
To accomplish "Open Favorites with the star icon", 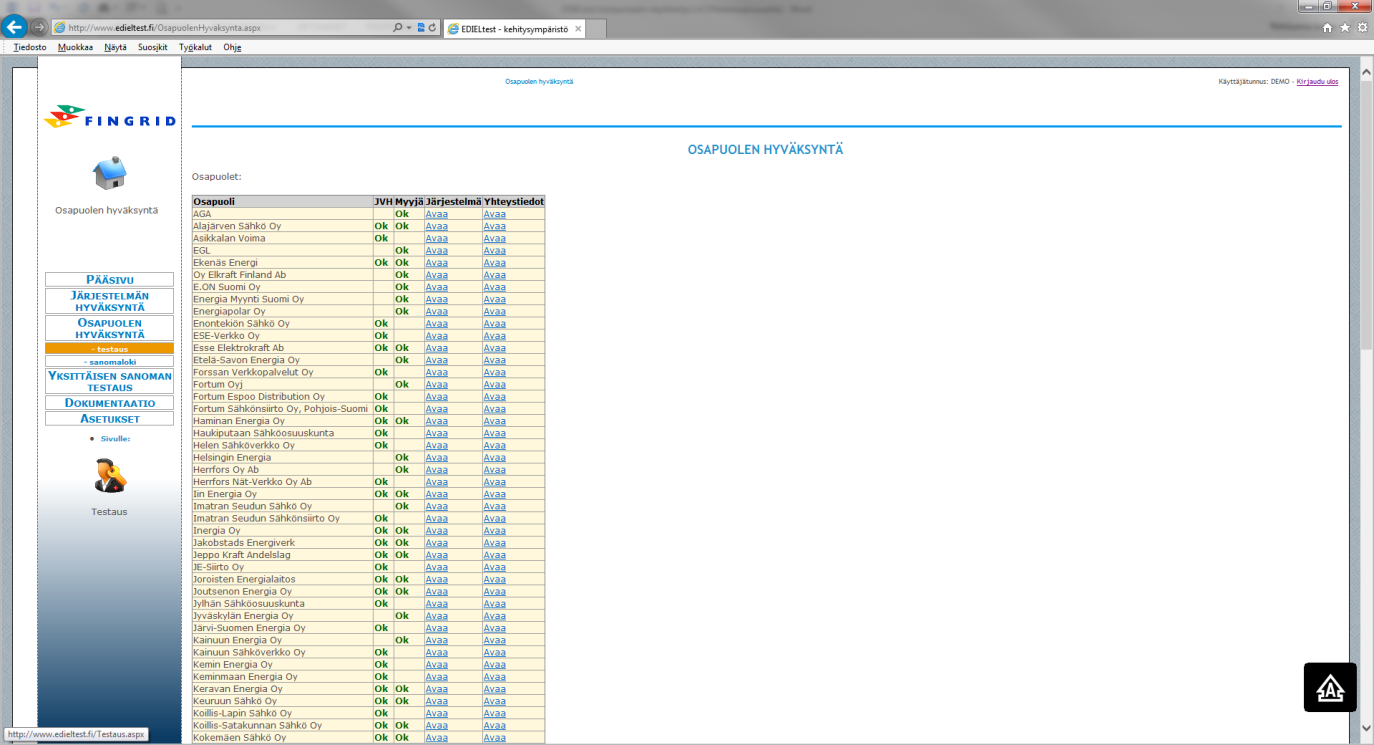I will tap(1345, 28).
